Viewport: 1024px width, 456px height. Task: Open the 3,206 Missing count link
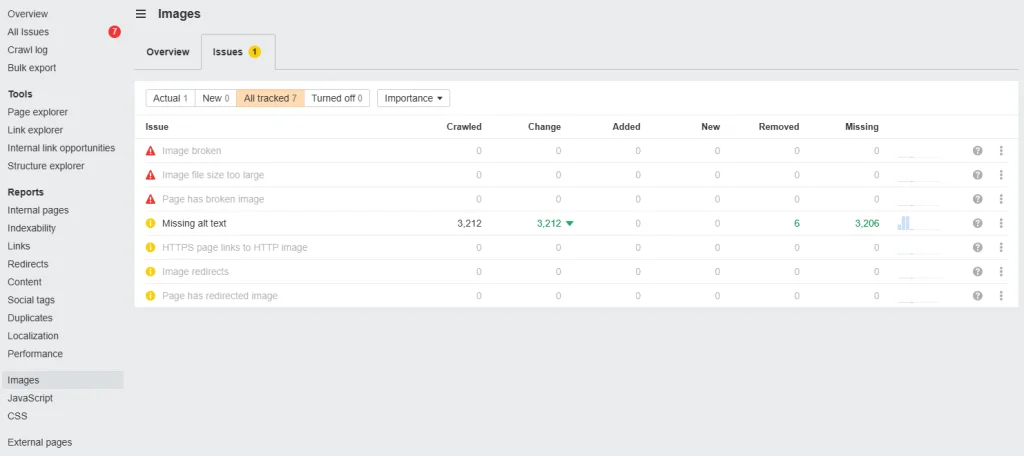(866, 223)
